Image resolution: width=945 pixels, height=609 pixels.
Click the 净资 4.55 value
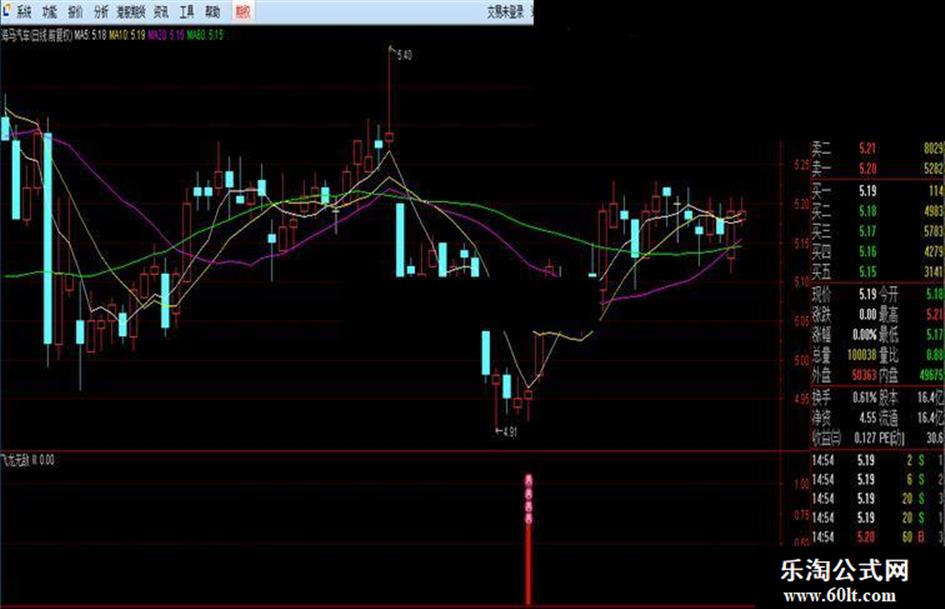tap(867, 417)
